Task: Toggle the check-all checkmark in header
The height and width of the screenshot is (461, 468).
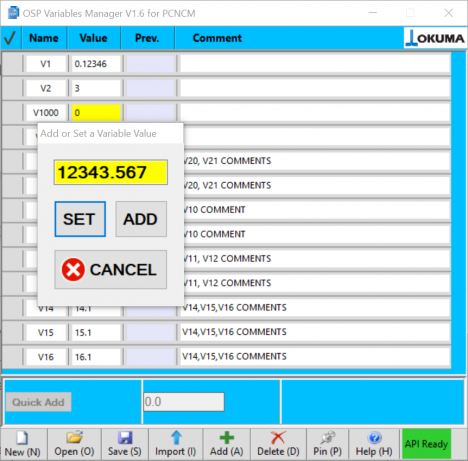Action: (10, 38)
